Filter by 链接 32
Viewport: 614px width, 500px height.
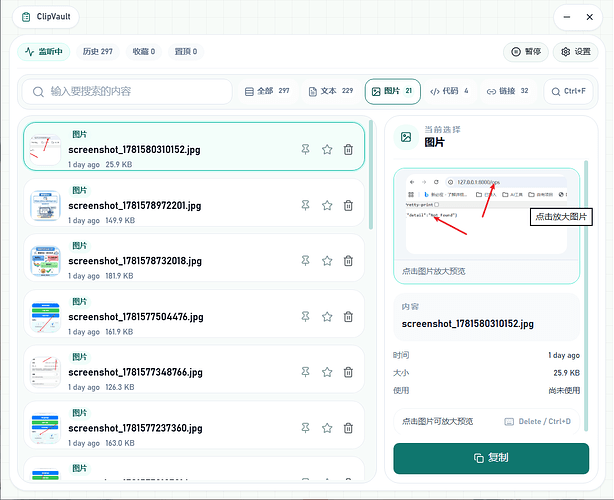click(507, 91)
